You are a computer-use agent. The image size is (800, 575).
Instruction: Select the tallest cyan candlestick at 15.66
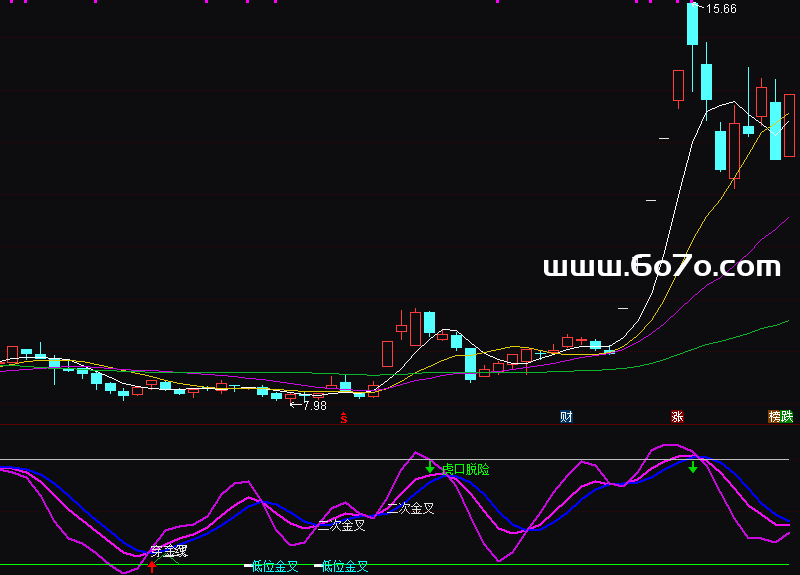tap(692, 24)
